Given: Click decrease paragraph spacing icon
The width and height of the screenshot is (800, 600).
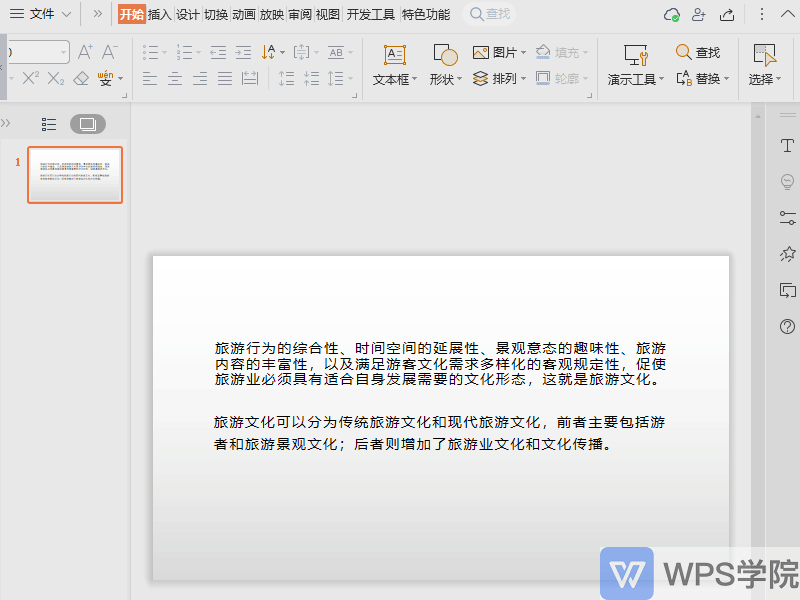Looking at the screenshot, I should click(x=311, y=79).
